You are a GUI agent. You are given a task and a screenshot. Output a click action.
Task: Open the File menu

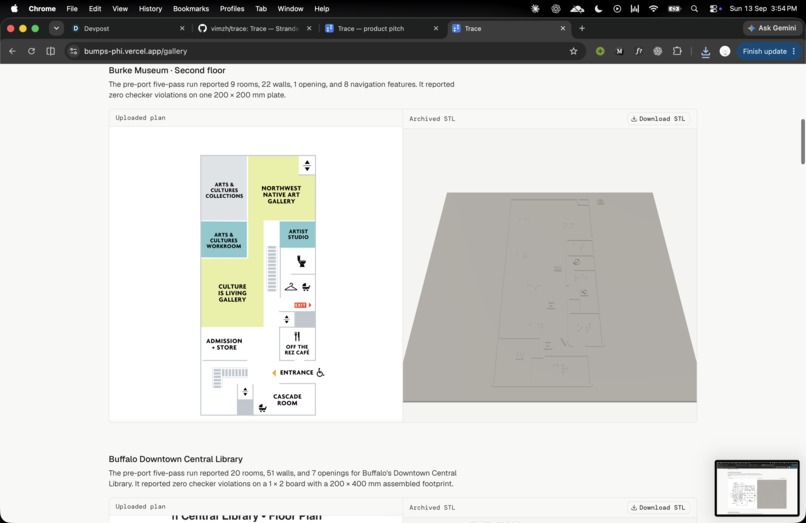point(72,9)
